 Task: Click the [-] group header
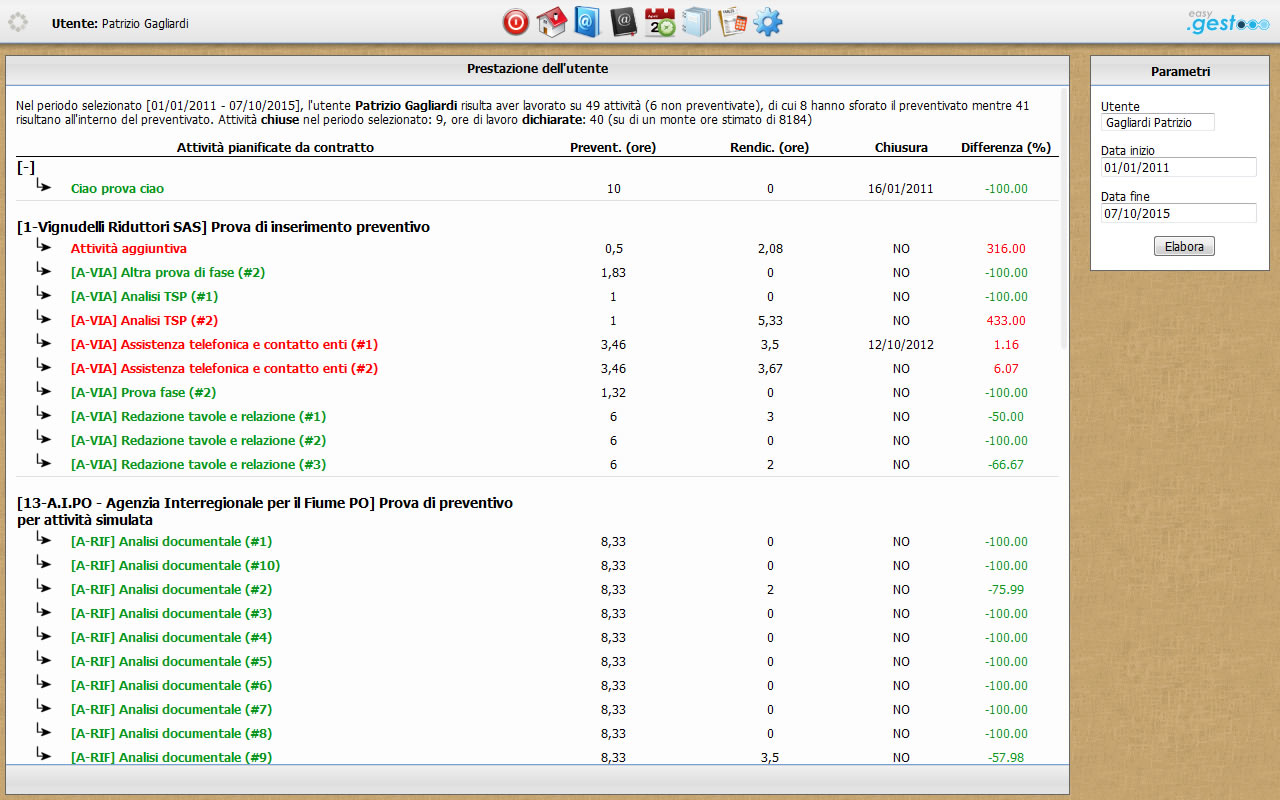[x=26, y=167]
